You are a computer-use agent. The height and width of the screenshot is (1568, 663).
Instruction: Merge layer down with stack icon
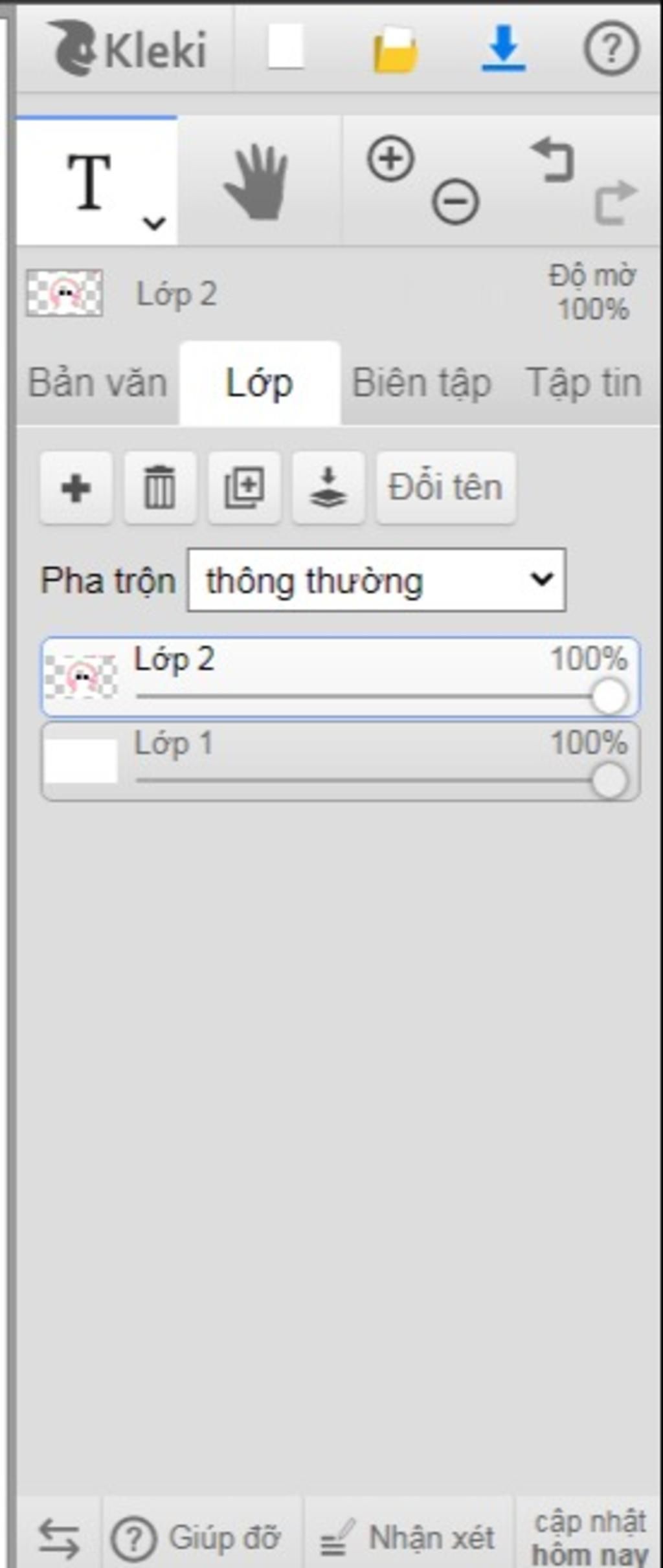coord(328,488)
